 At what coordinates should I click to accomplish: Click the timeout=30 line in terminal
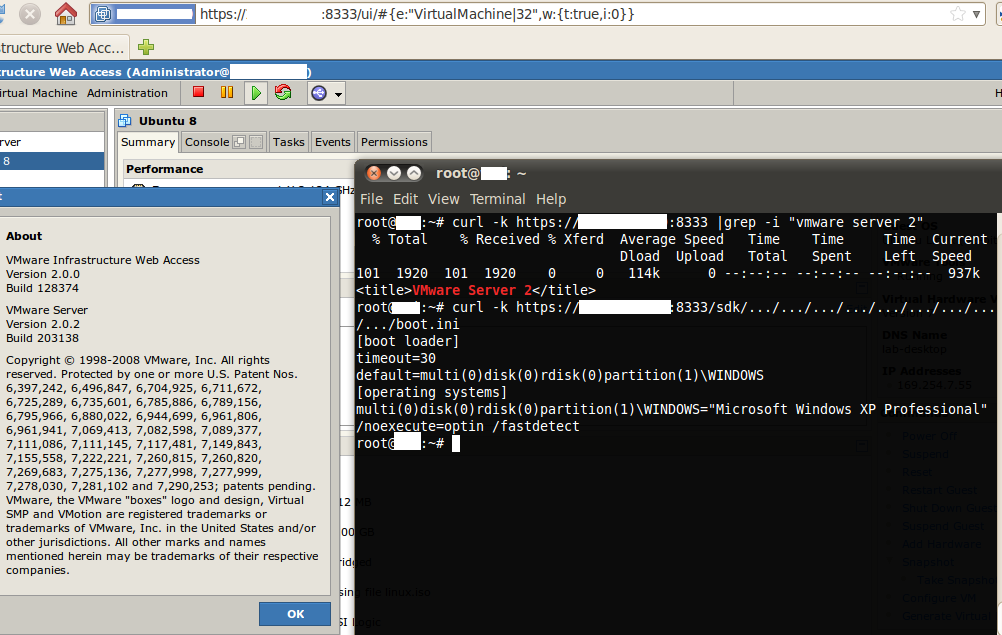396,358
